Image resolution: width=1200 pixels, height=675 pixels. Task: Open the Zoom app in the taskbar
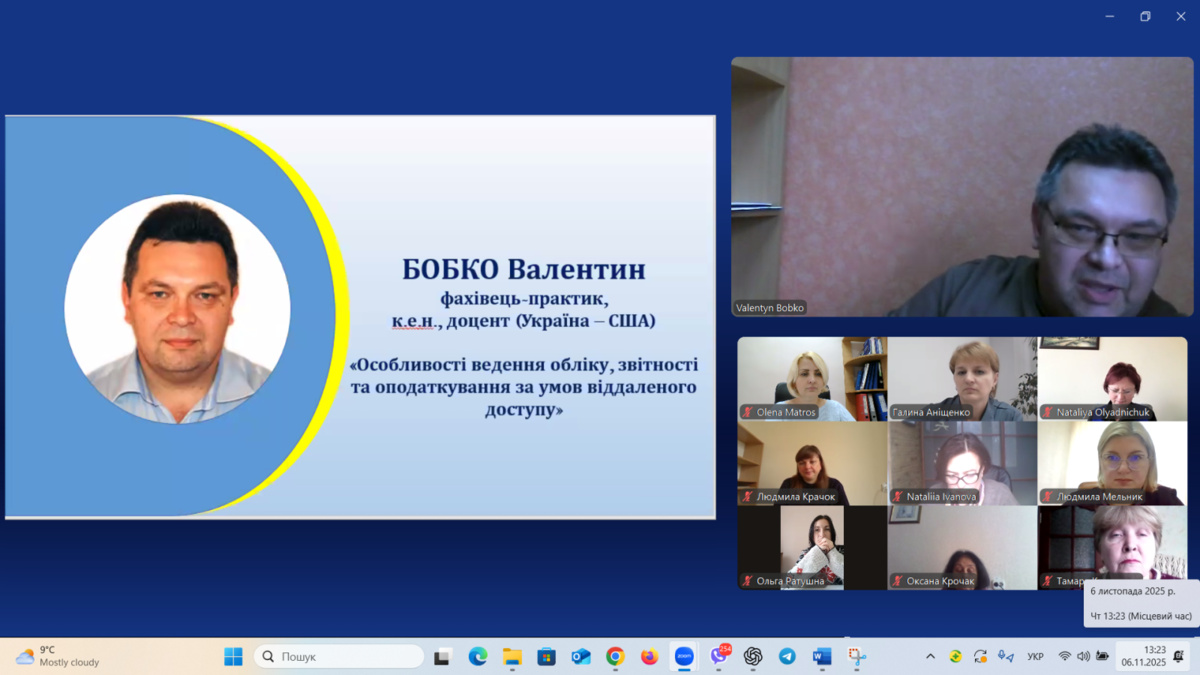pos(684,656)
